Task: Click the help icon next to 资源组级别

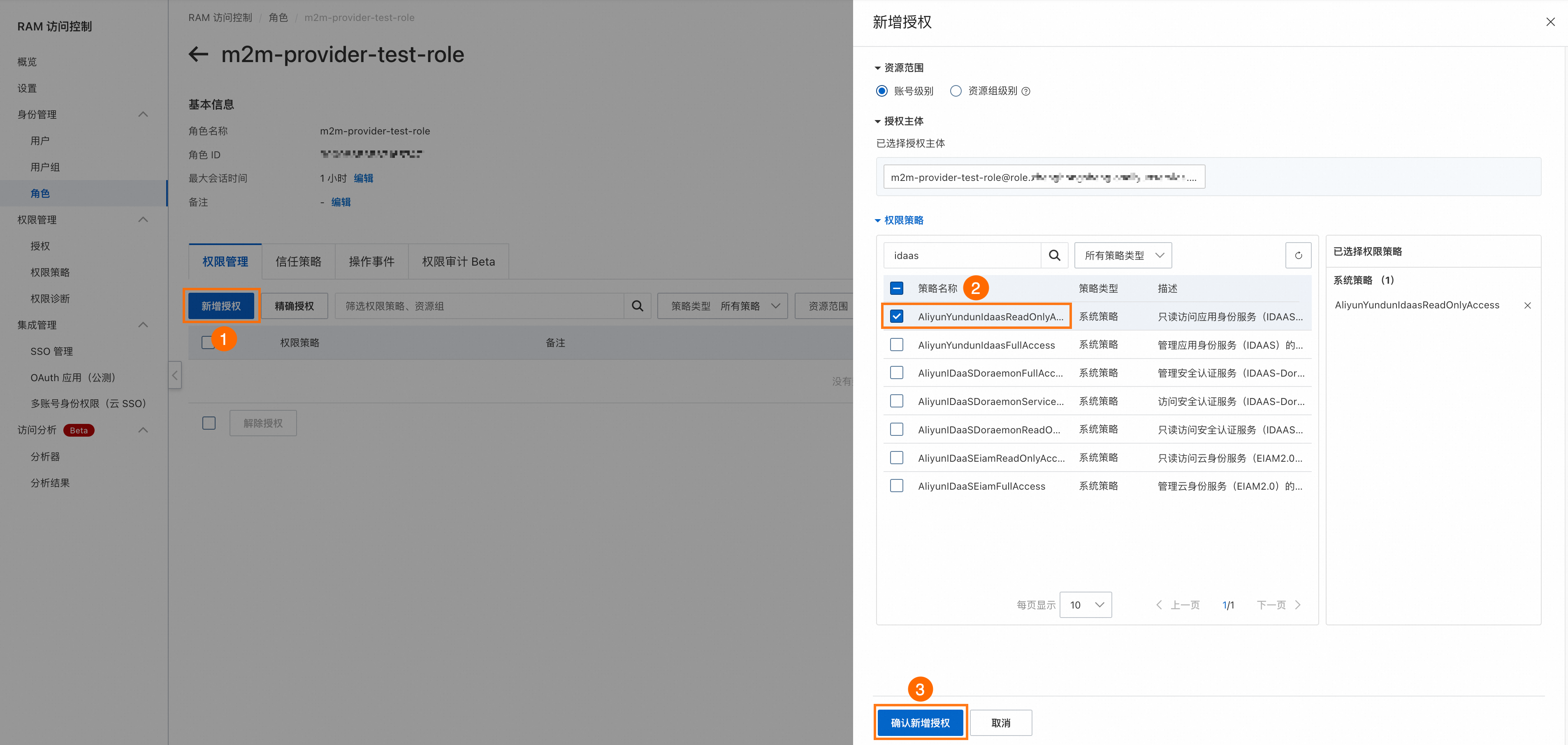Action: pyautogui.click(x=1025, y=91)
